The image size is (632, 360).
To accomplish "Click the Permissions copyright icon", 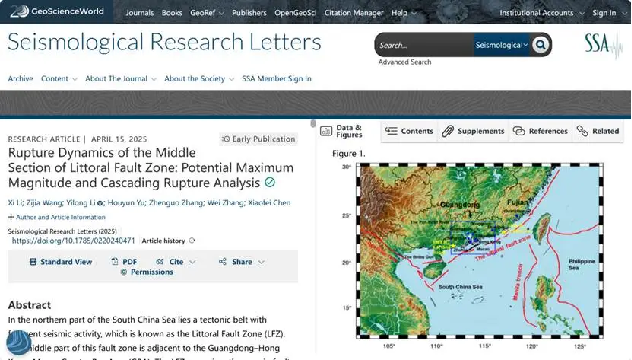I will pyautogui.click(x=124, y=273).
